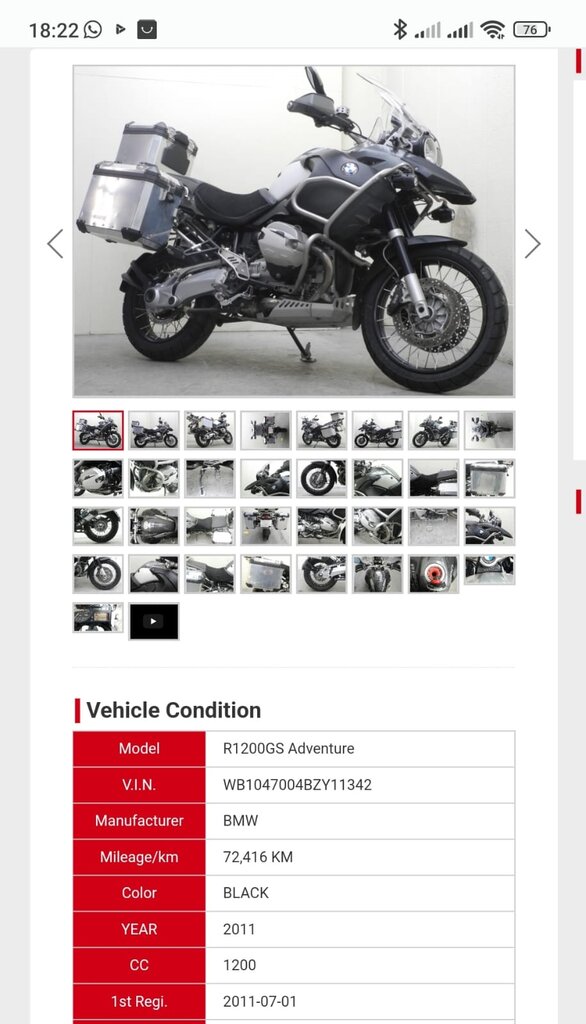Click the Mileage/km row label

139,857
